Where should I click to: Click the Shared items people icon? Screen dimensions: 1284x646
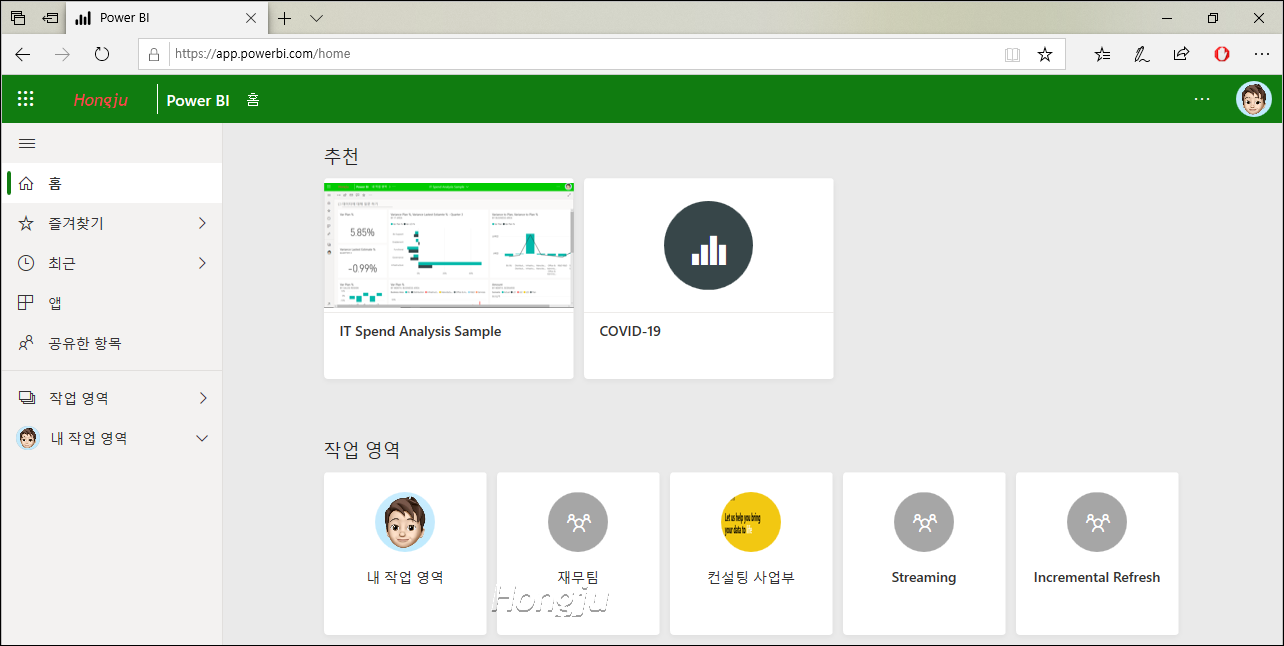point(27,343)
